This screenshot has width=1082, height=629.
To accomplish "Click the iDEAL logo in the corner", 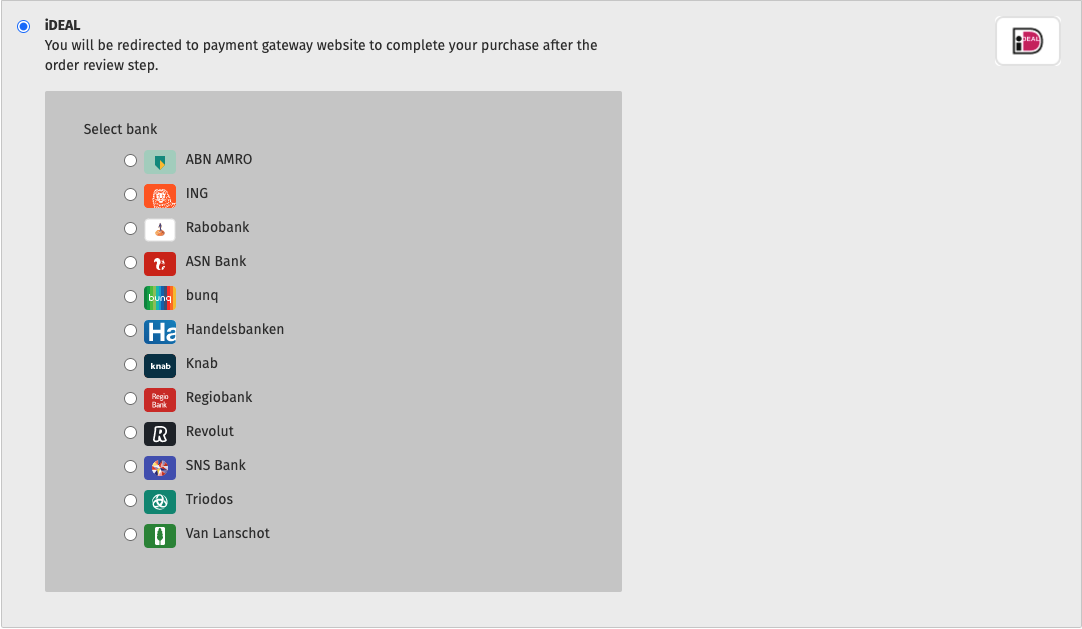I will click(x=1027, y=40).
